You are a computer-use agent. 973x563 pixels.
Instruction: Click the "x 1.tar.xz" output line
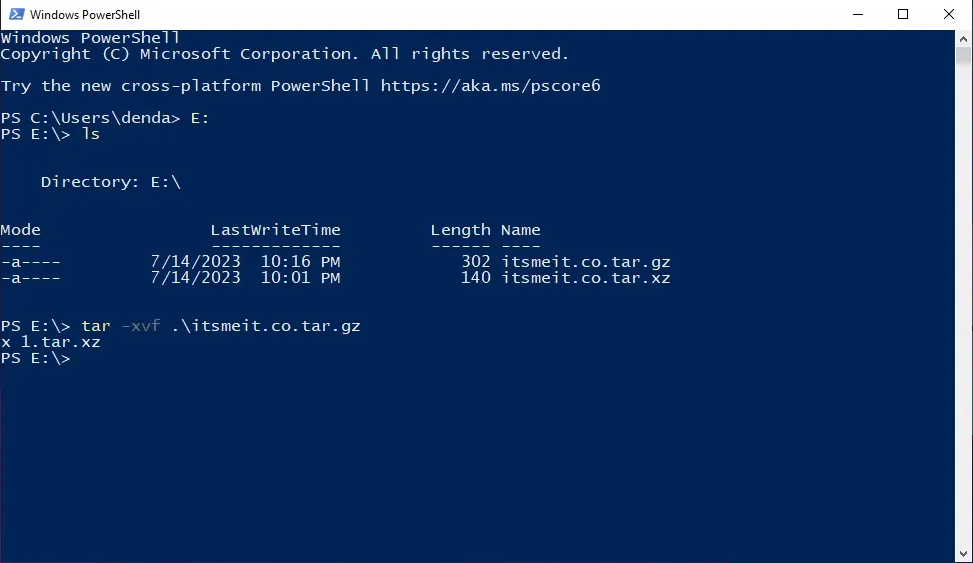coord(50,342)
